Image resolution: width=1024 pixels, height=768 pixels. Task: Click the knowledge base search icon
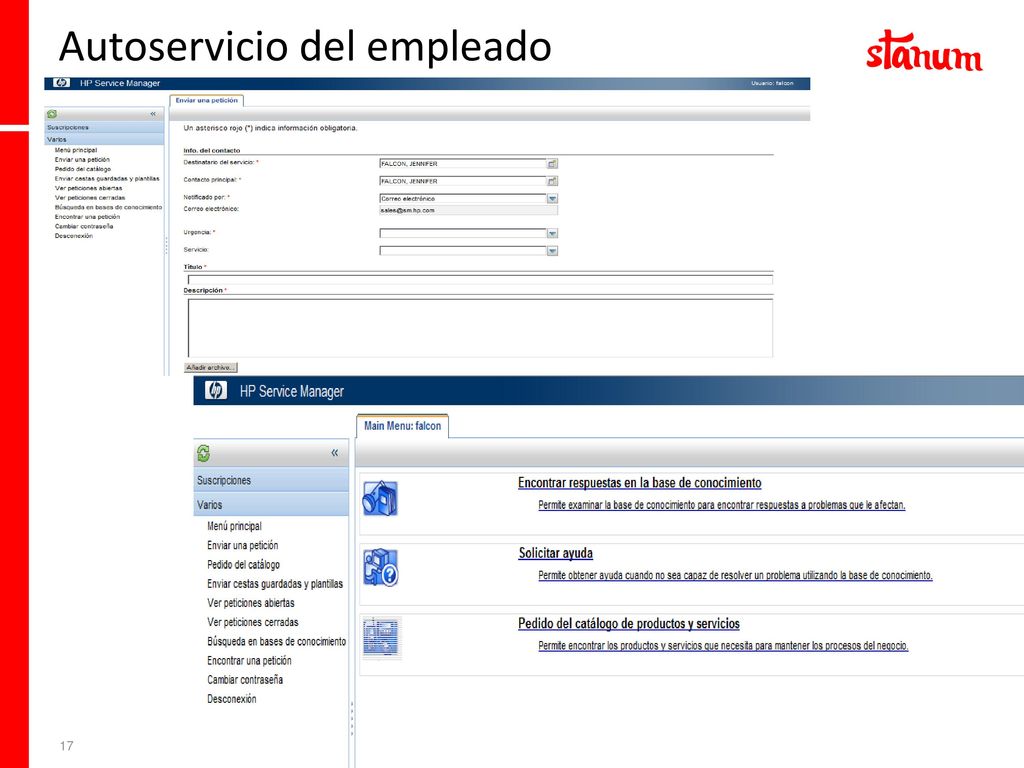coord(380,498)
